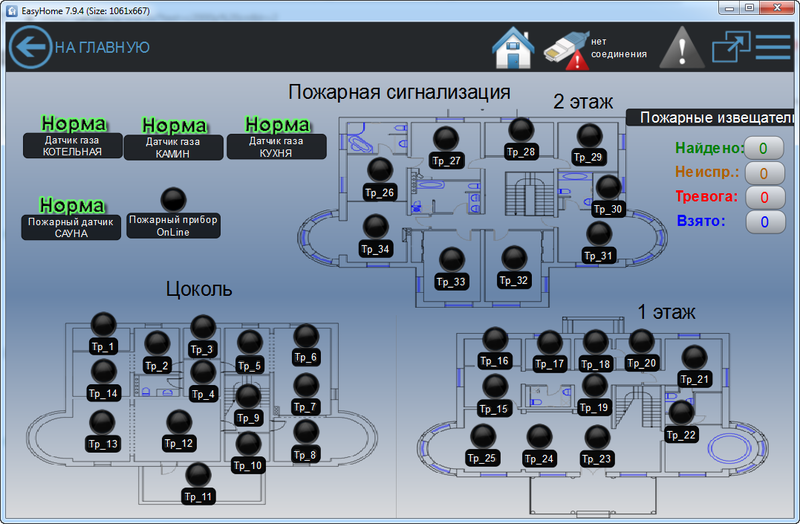800x524 pixels.
Task: Click the back arrow НА ГЛАВНУЮ icon
Action: pyautogui.click(x=30, y=47)
